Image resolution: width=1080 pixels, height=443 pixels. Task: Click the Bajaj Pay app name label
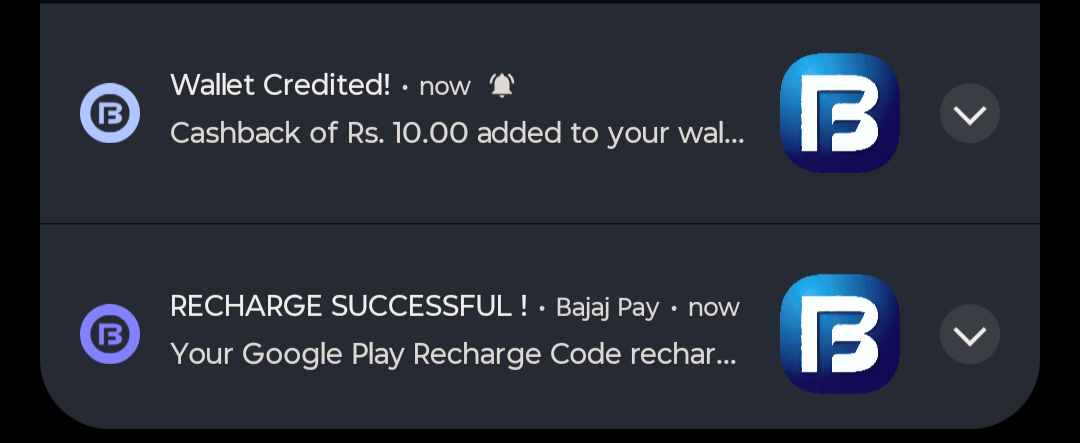[607, 307]
